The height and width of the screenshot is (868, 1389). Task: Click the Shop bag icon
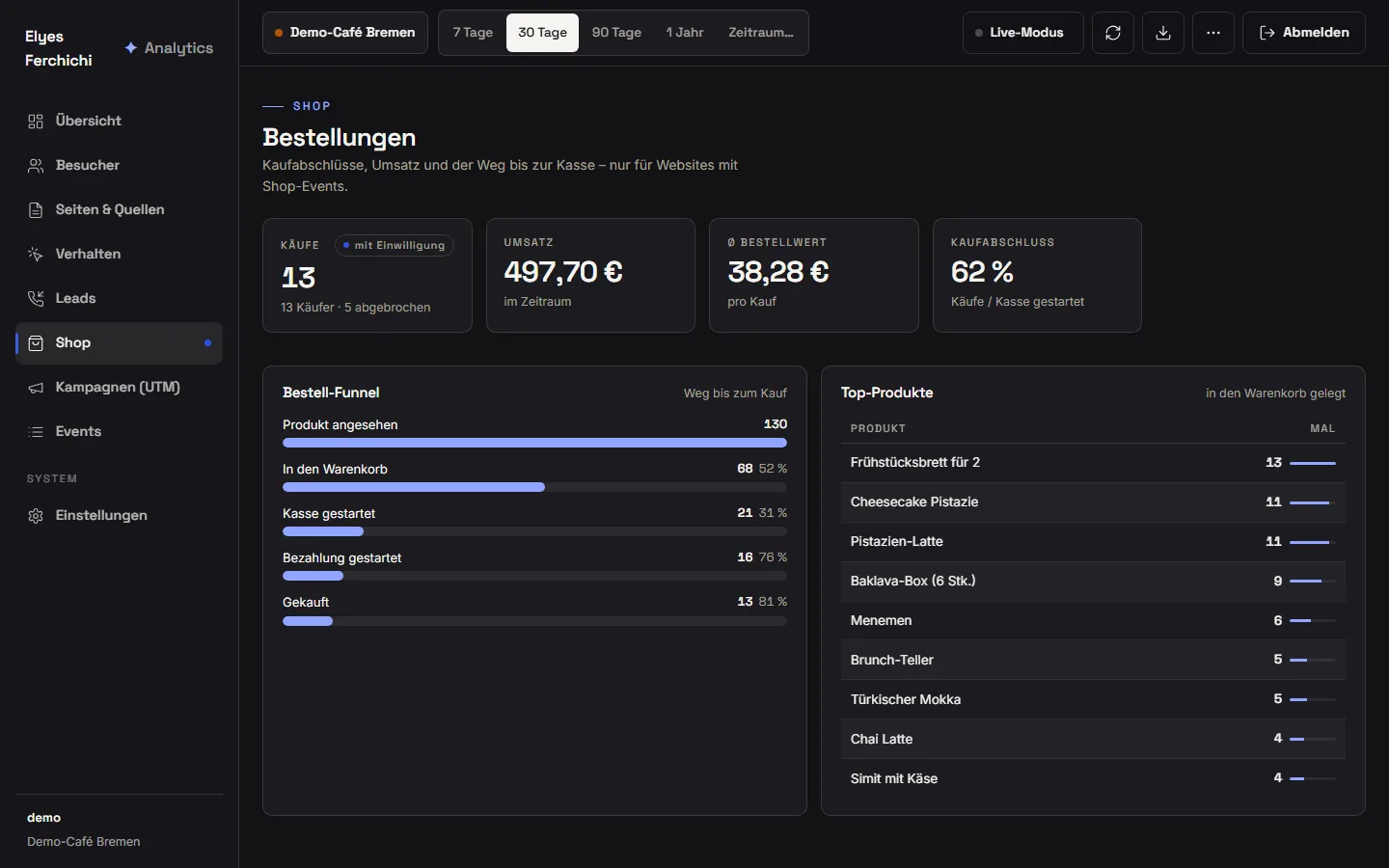[36, 343]
